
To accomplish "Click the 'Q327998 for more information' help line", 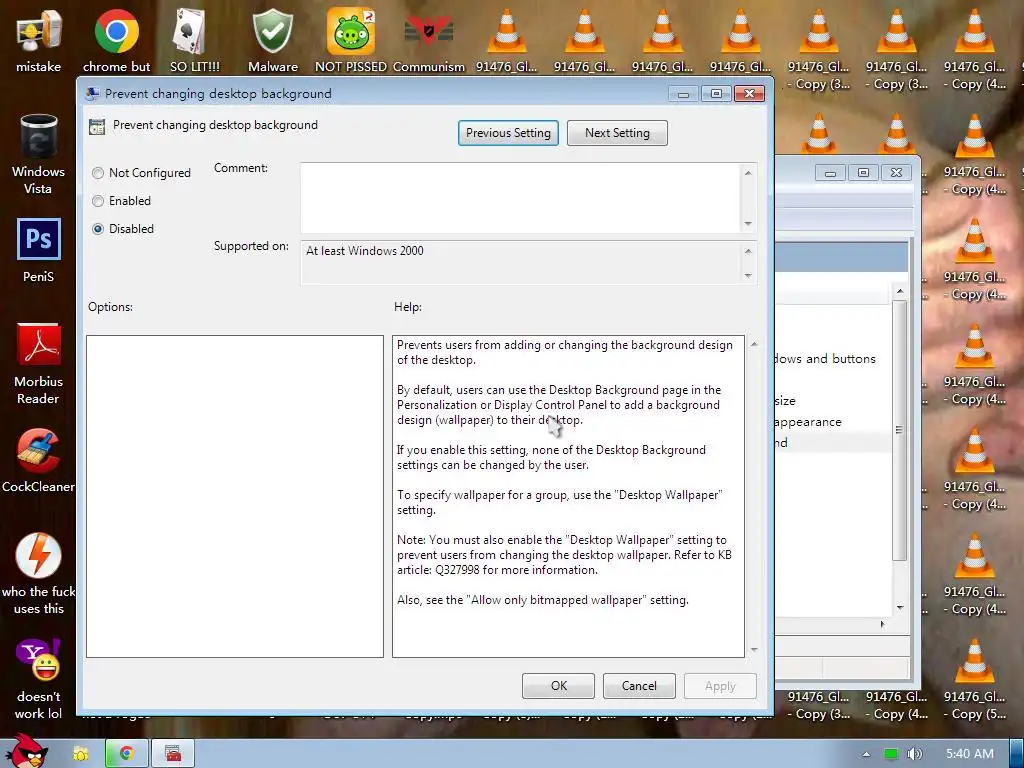I will [x=516, y=569].
